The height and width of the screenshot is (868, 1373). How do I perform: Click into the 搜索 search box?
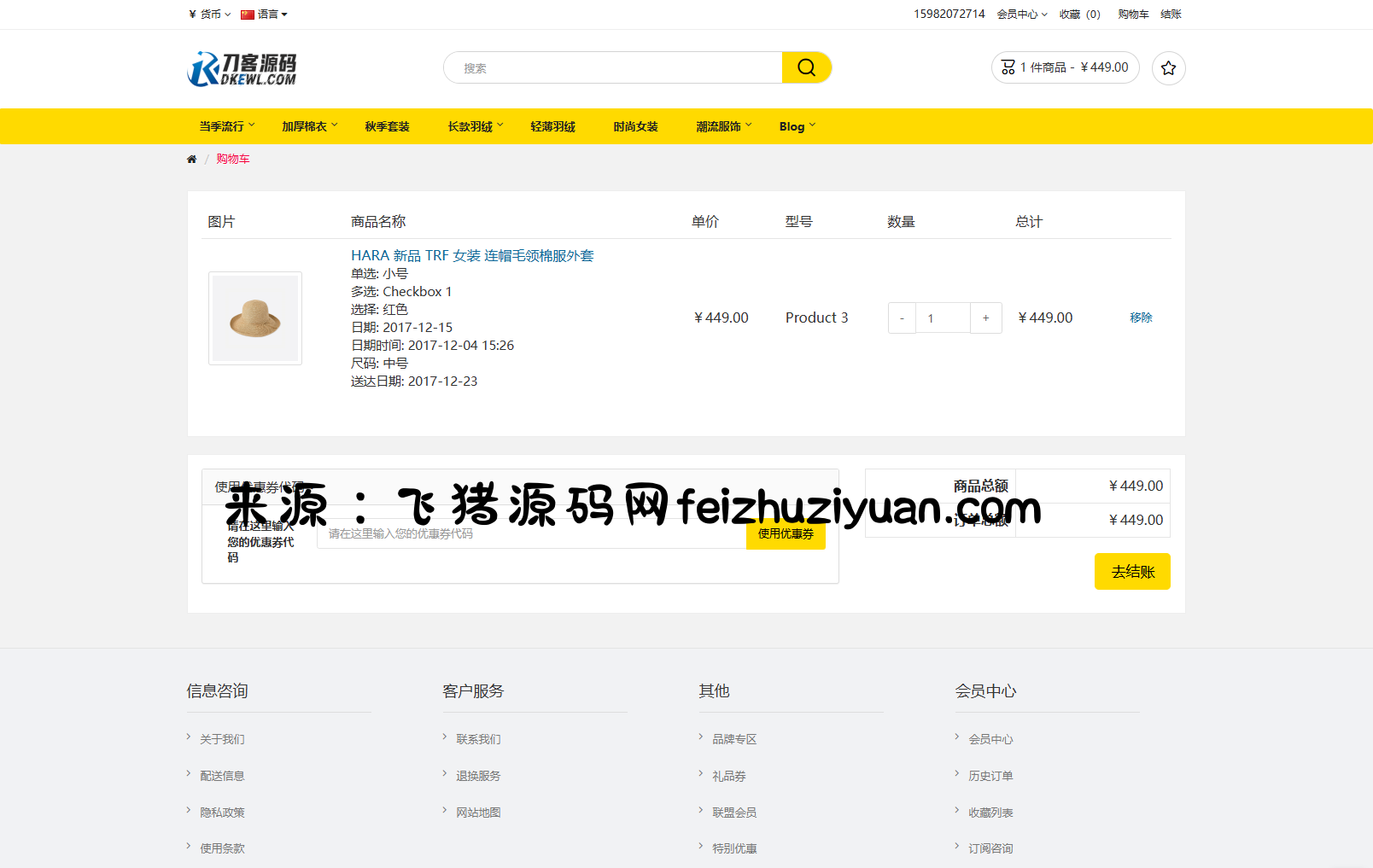coord(613,68)
